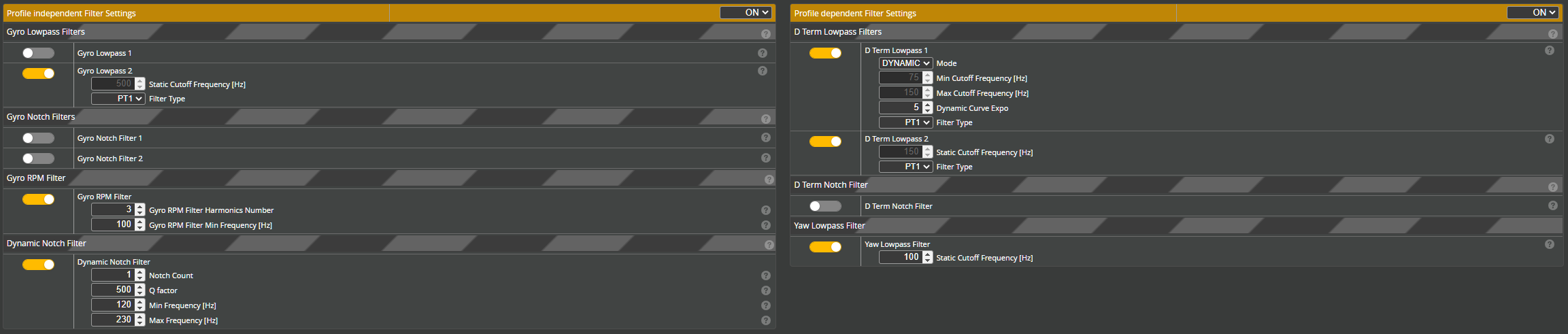The image size is (1568, 334).
Task: Click the Yaw Lowpass Static Cutoff Frequency field
Action: click(x=901, y=257)
